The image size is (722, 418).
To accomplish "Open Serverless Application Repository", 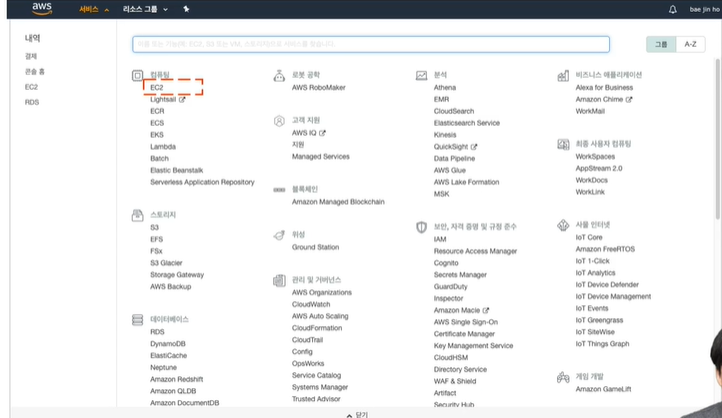I will [202, 182].
